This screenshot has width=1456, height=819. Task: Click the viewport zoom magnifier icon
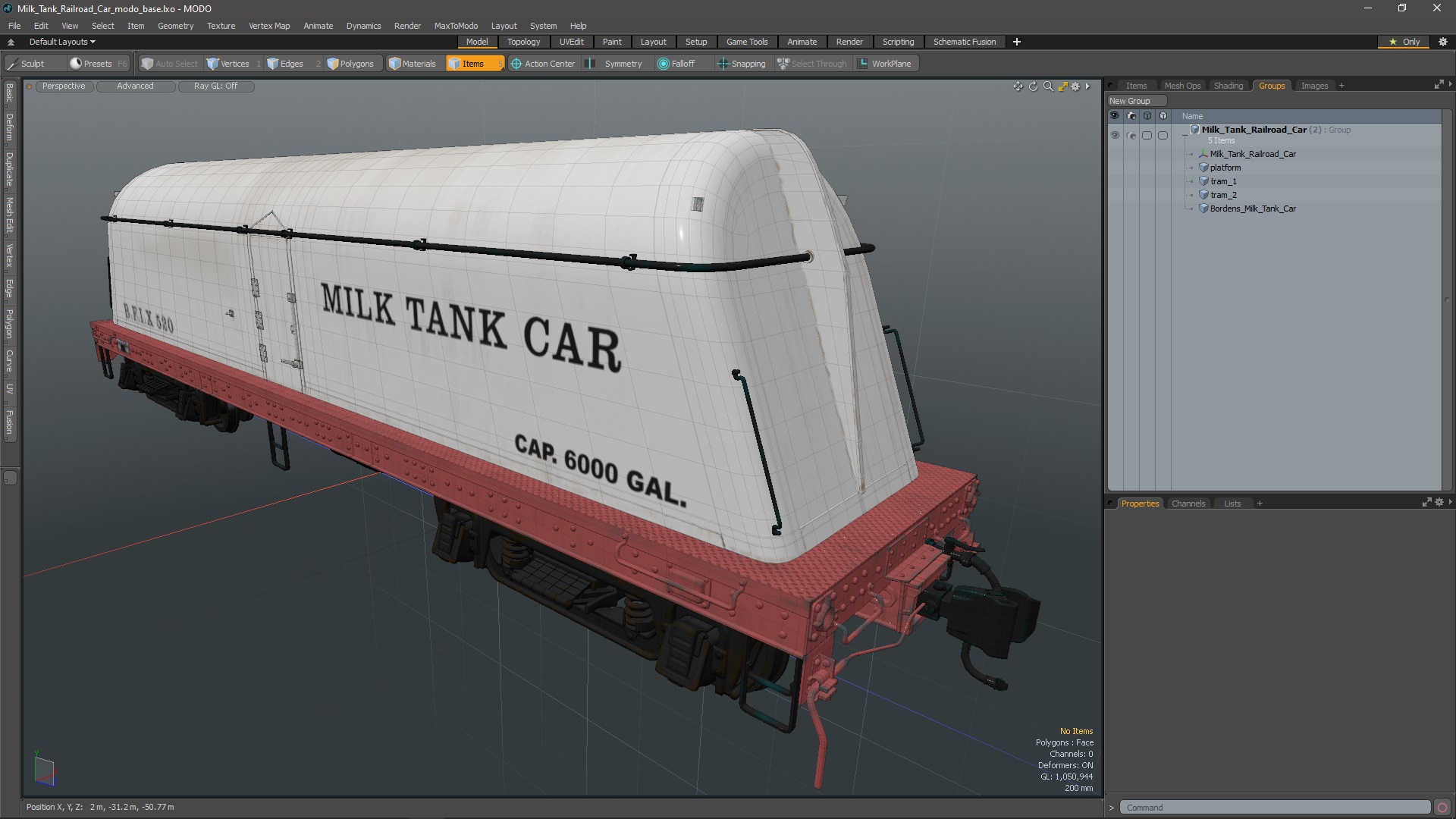pyautogui.click(x=1048, y=86)
